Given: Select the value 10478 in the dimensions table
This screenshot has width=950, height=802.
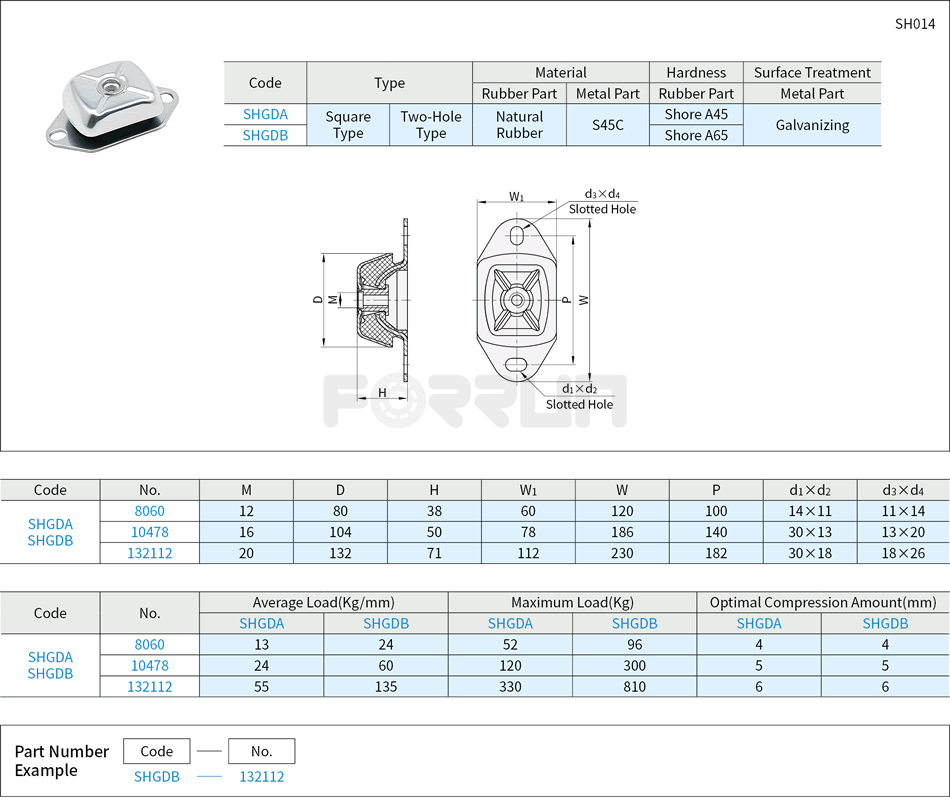Looking at the screenshot, I should (x=150, y=532).
